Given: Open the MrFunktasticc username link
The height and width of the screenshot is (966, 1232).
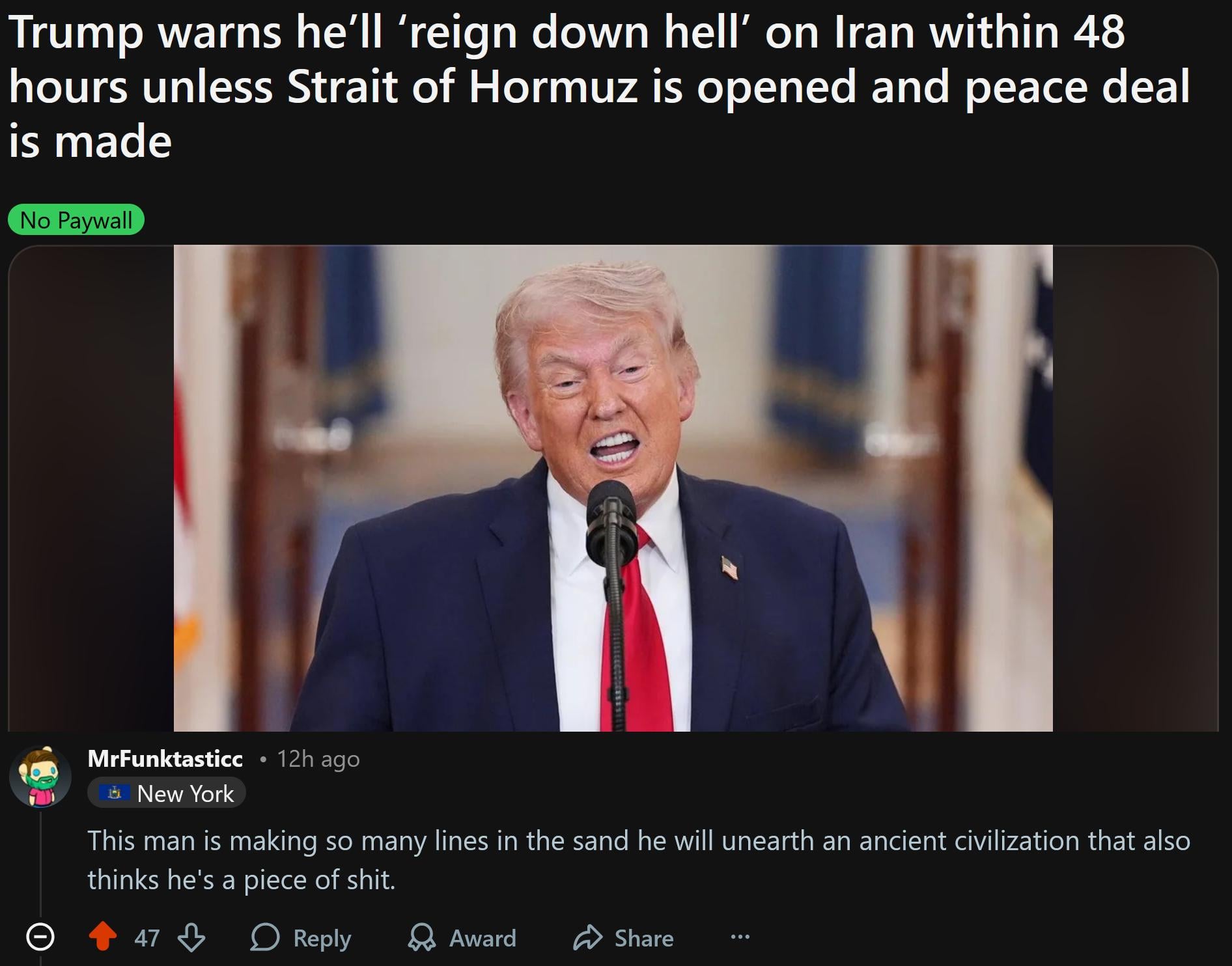Looking at the screenshot, I should [165, 758].
